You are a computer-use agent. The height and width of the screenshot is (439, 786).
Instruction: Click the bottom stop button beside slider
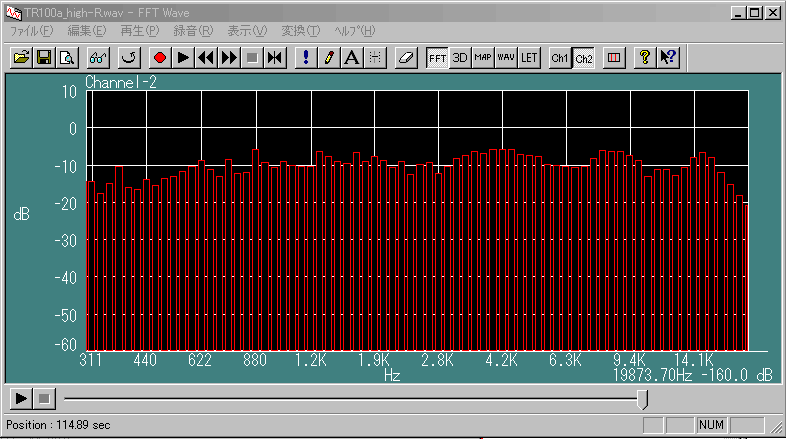[43, 399]
